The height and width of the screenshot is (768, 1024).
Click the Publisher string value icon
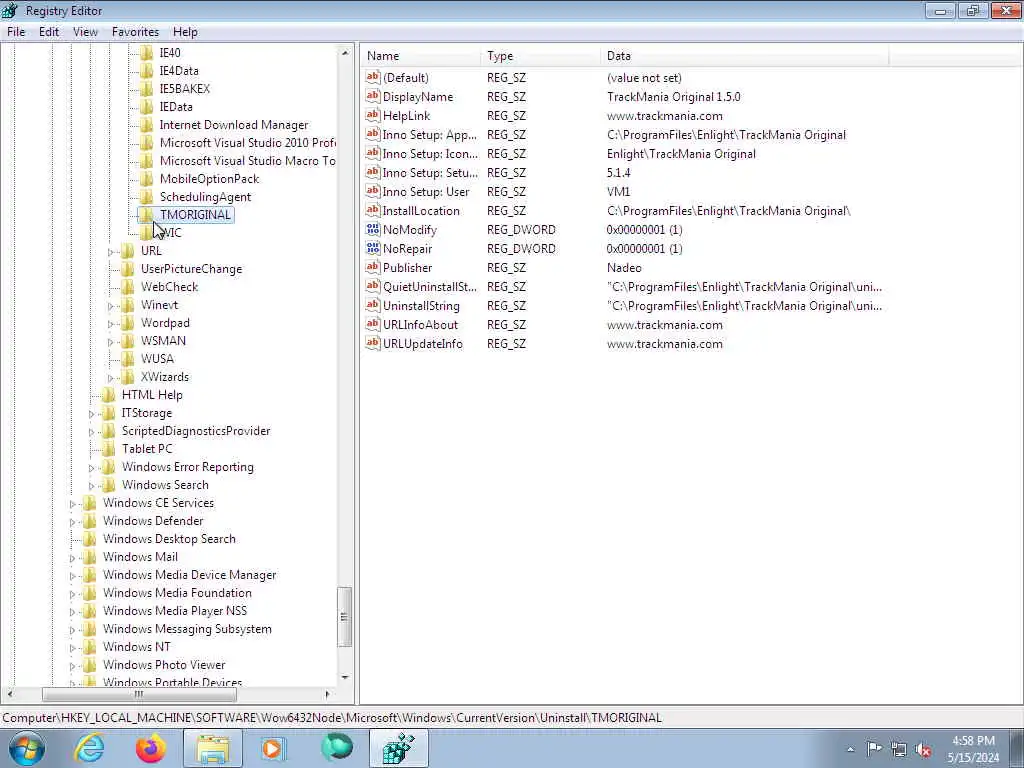point(373,267)
